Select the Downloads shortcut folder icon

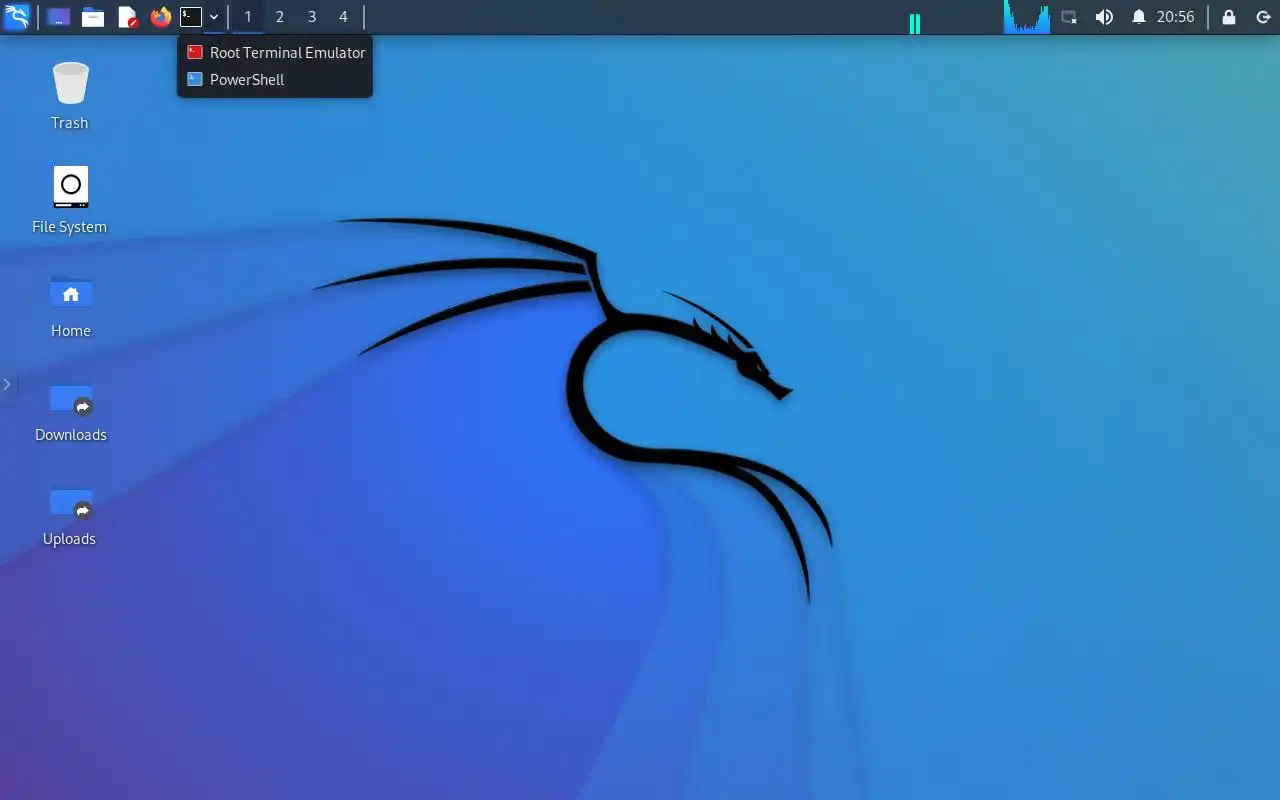pyautogui.click(x=70, y=410)
